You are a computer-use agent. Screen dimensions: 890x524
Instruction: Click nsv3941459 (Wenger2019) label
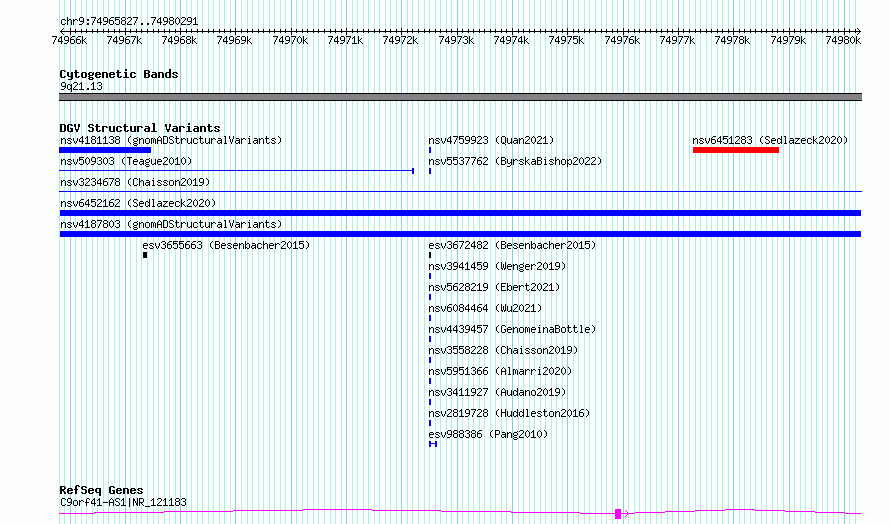[497, 266]
